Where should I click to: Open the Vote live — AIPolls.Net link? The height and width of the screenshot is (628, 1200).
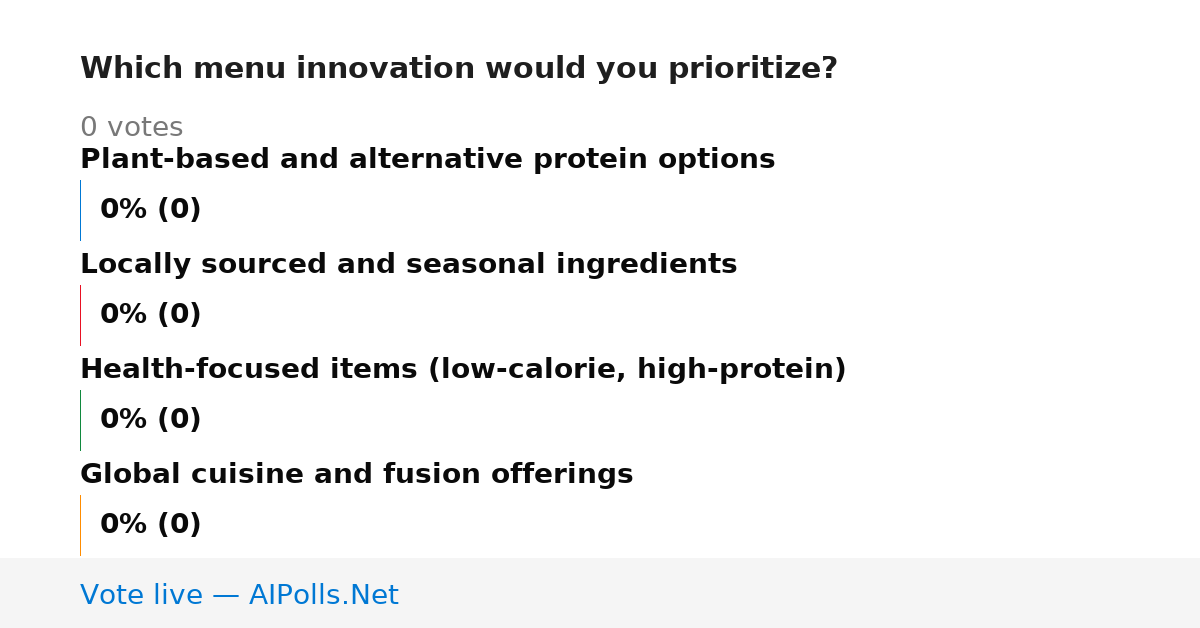pos(239,596)
